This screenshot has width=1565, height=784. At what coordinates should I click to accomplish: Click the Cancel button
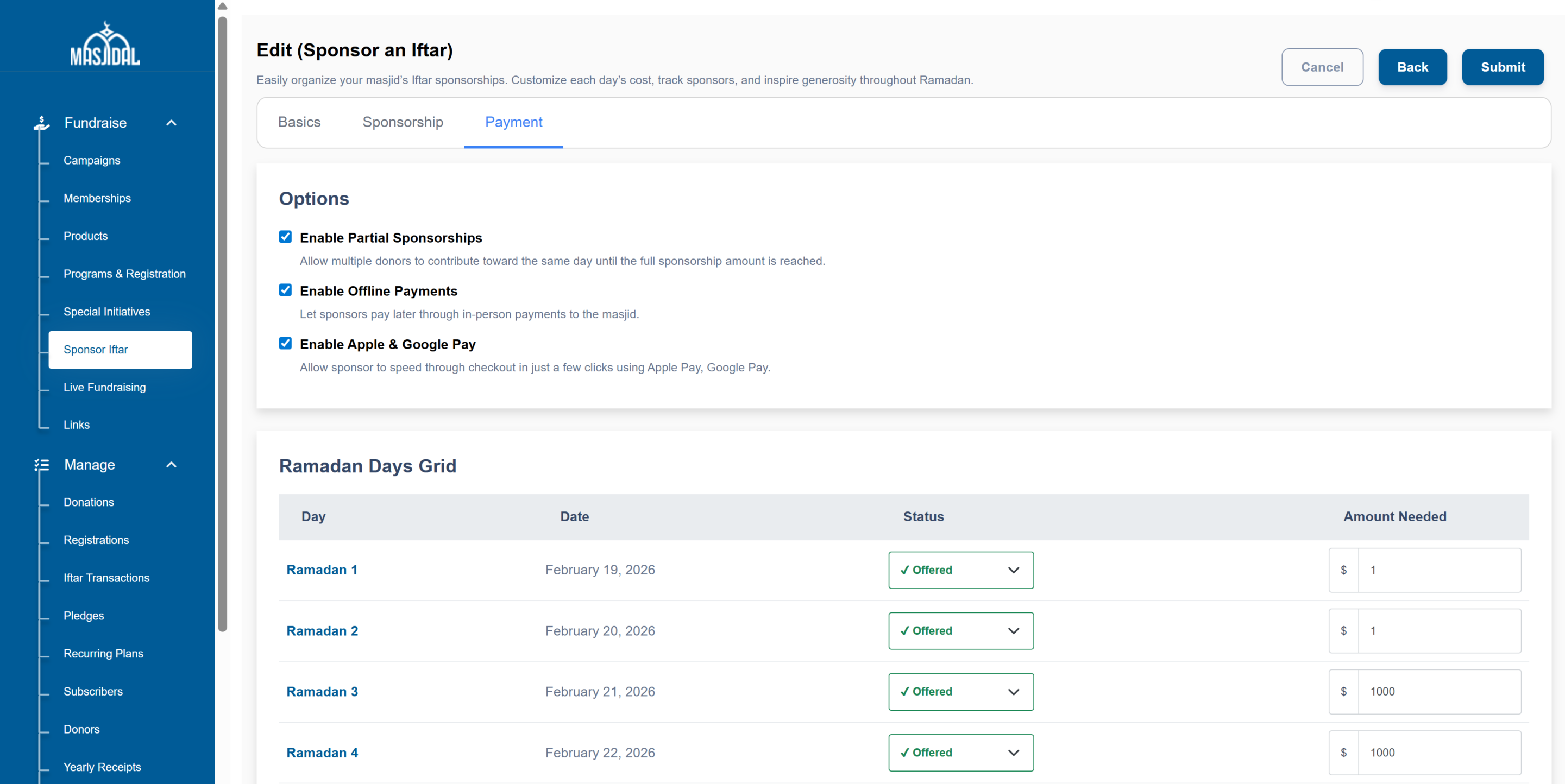pos(1322,67)
